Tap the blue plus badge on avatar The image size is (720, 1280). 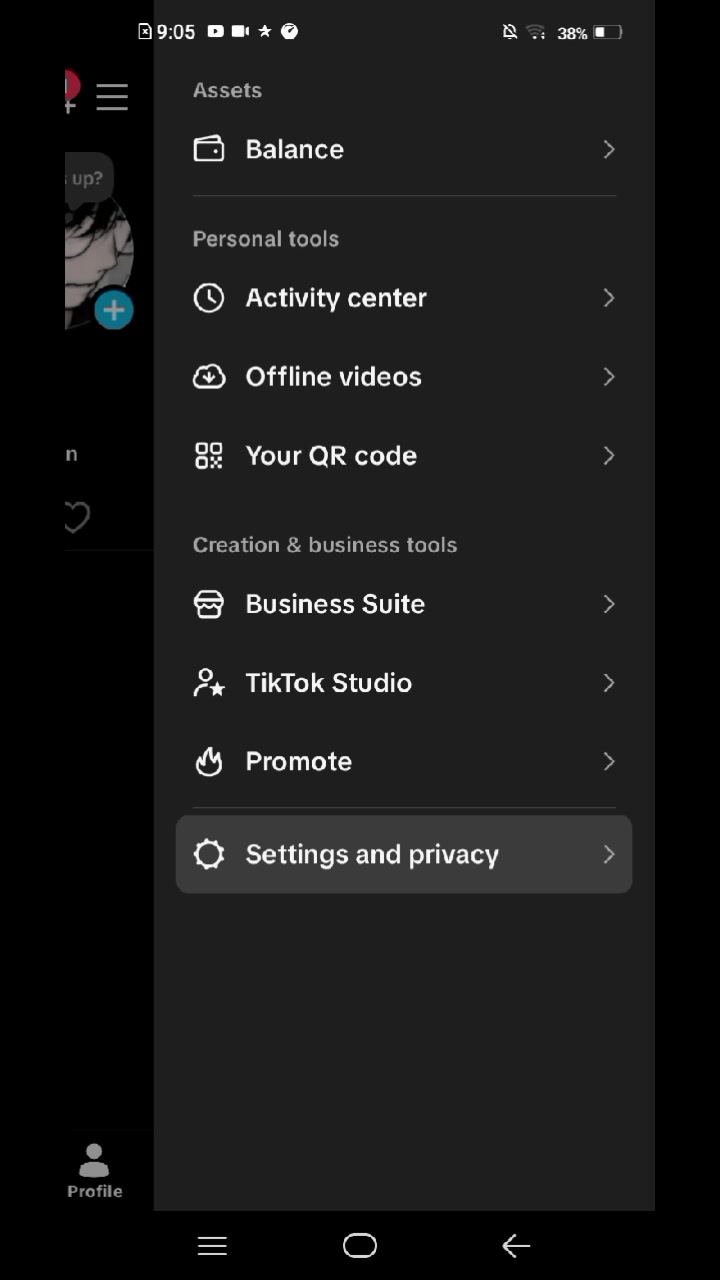tap(114, 310)
